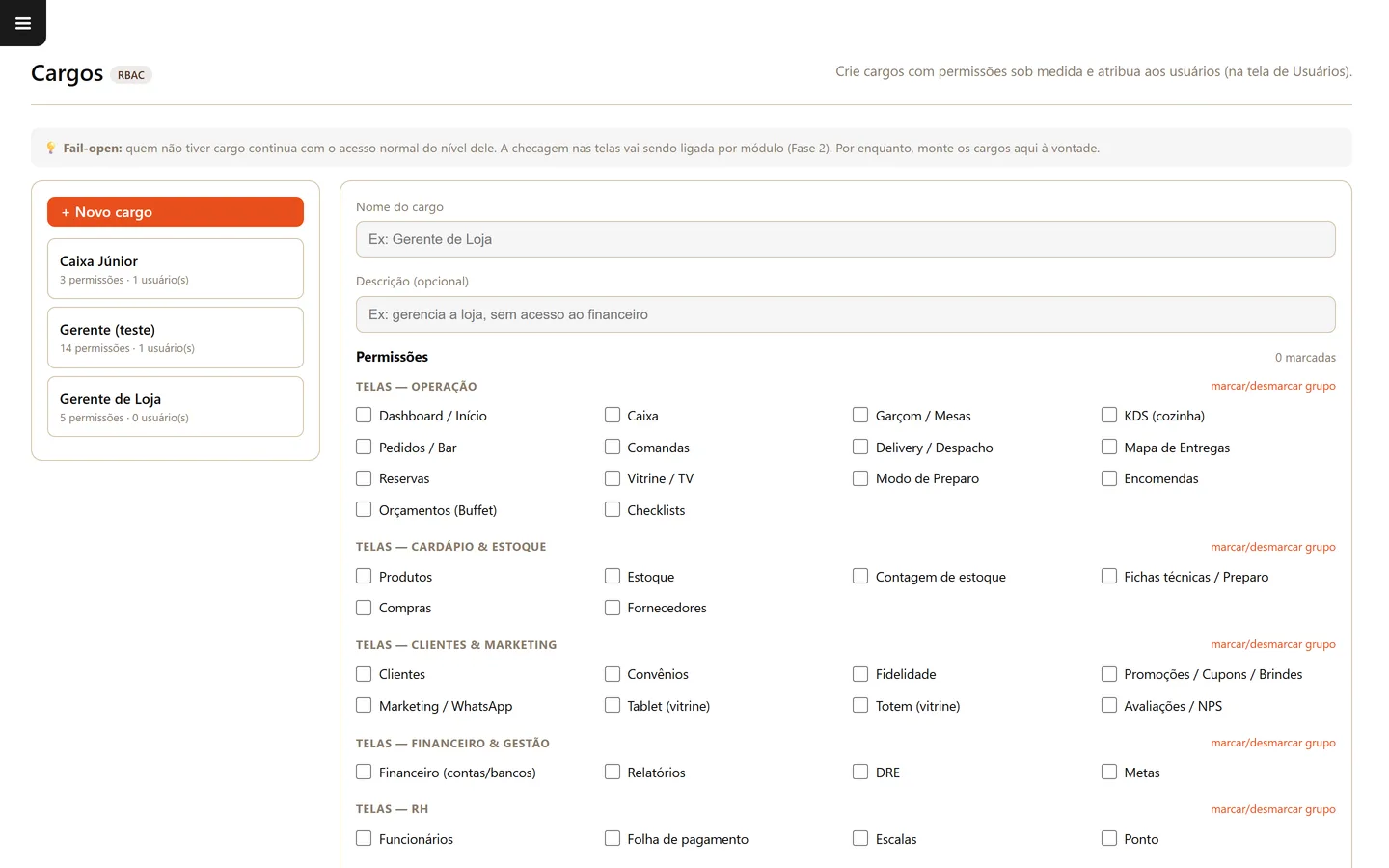Toggle marcar/desmarcar for Financeiro & Gestão
This screenshot has height=868, width=1389.
pyautogui.click(x=1273, y=743)
